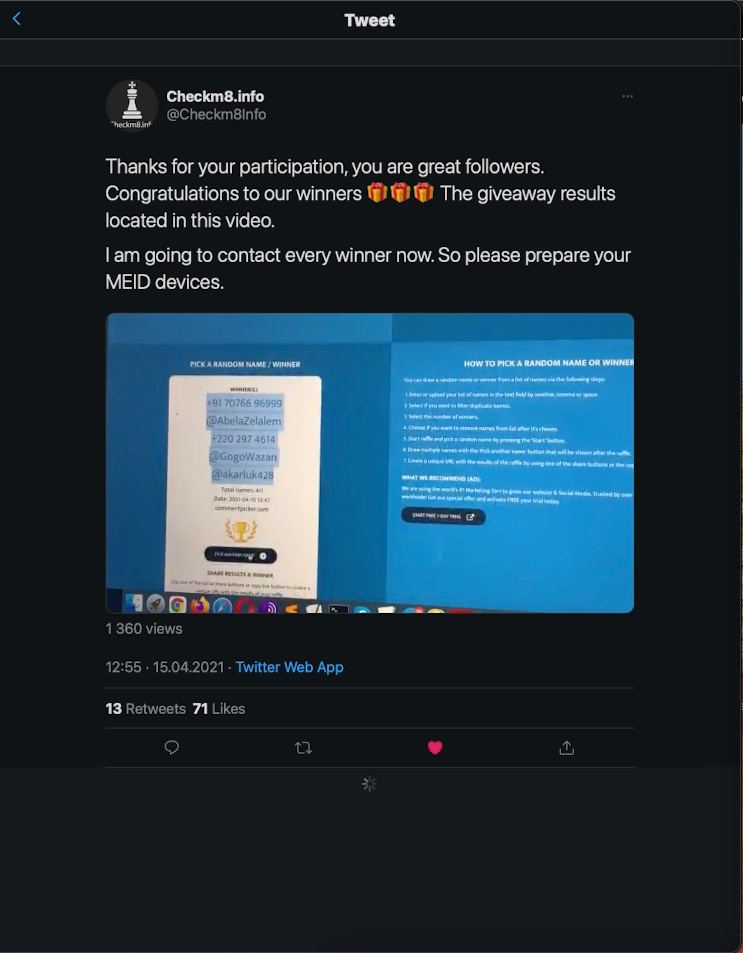The image size is (743, 953).
Task: Click the retweet arrows icon
Action: point(303,748)
